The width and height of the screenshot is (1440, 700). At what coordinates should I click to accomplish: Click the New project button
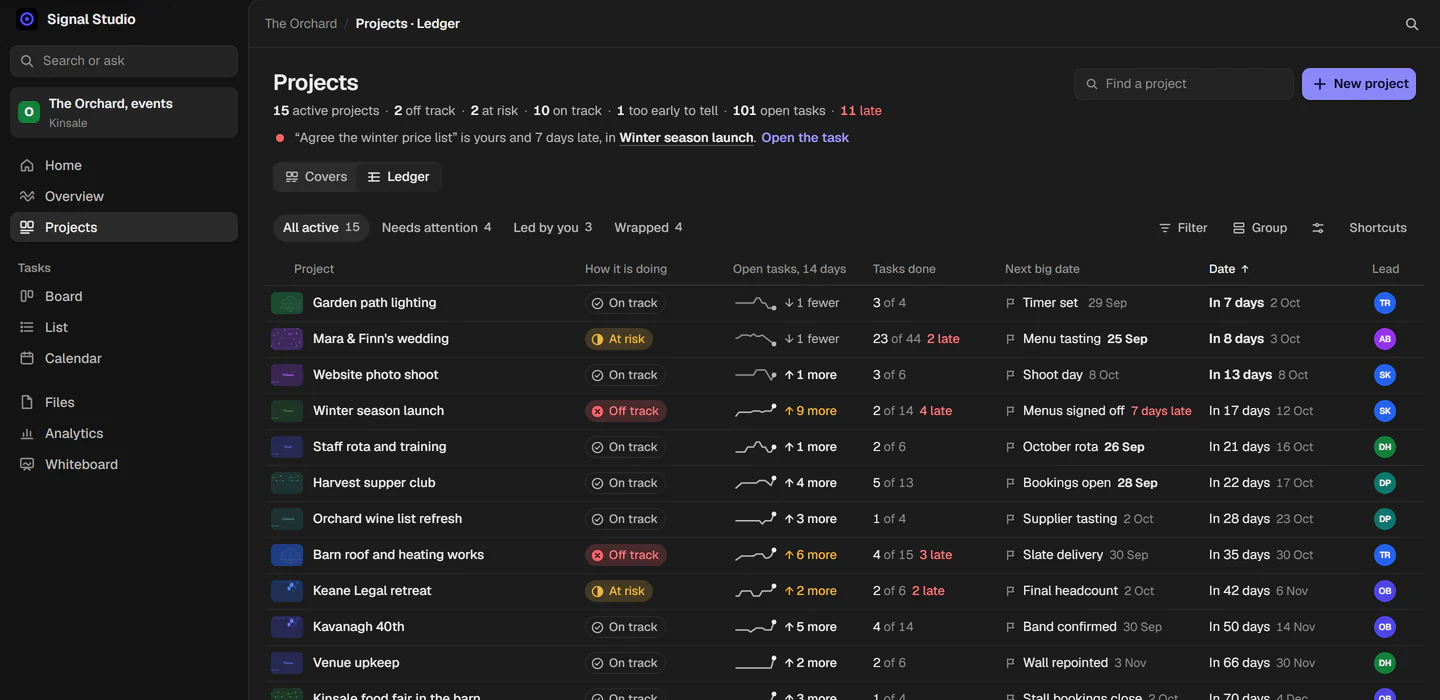point(1359,84)
